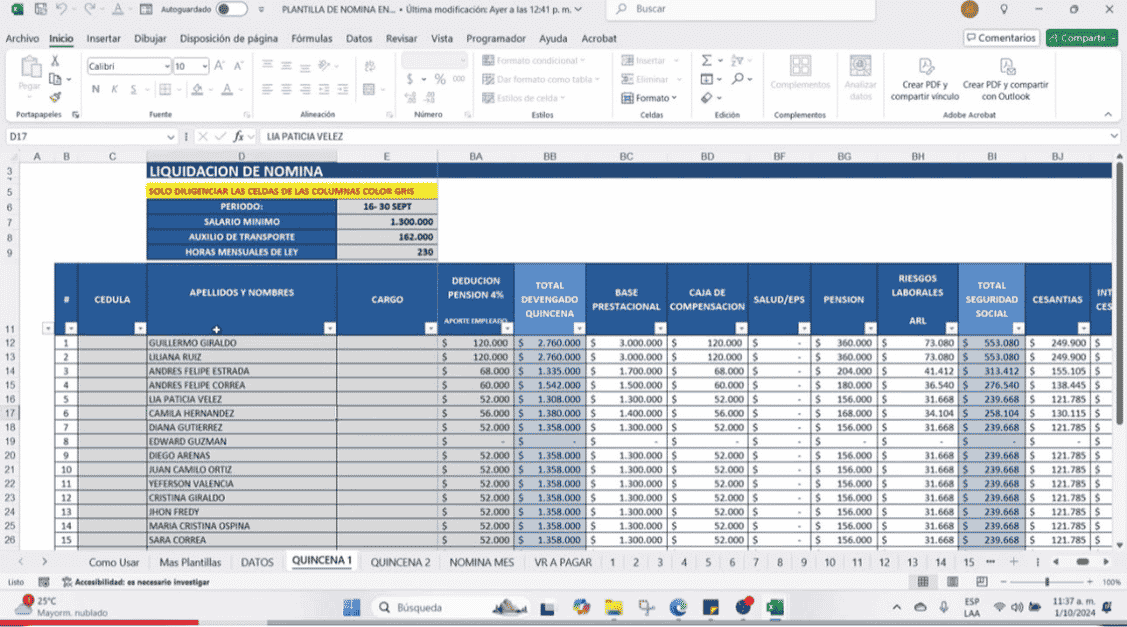
Task: Expand the formula bar chevron
Action: tap(1113, 136)
